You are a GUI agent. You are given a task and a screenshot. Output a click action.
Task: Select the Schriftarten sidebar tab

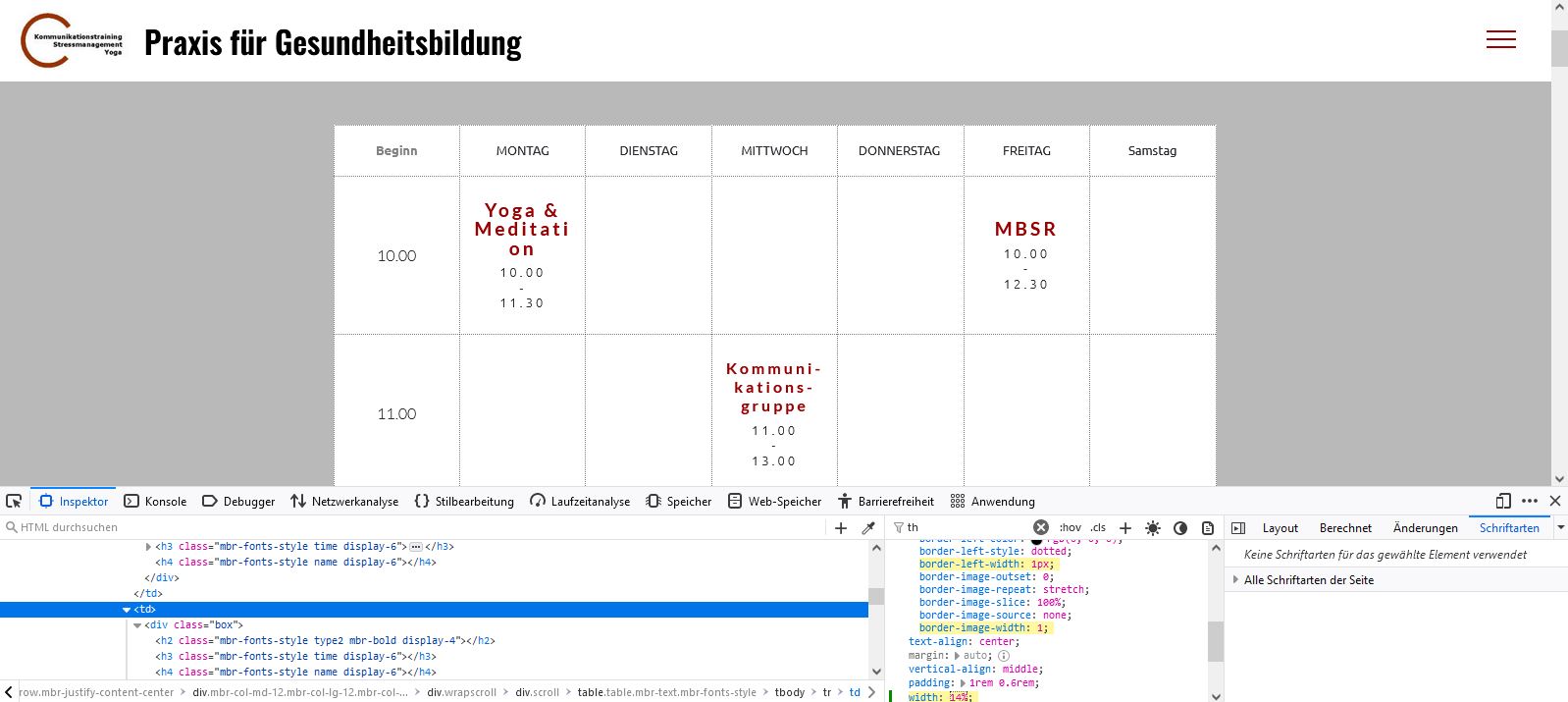pos(1509,527)
